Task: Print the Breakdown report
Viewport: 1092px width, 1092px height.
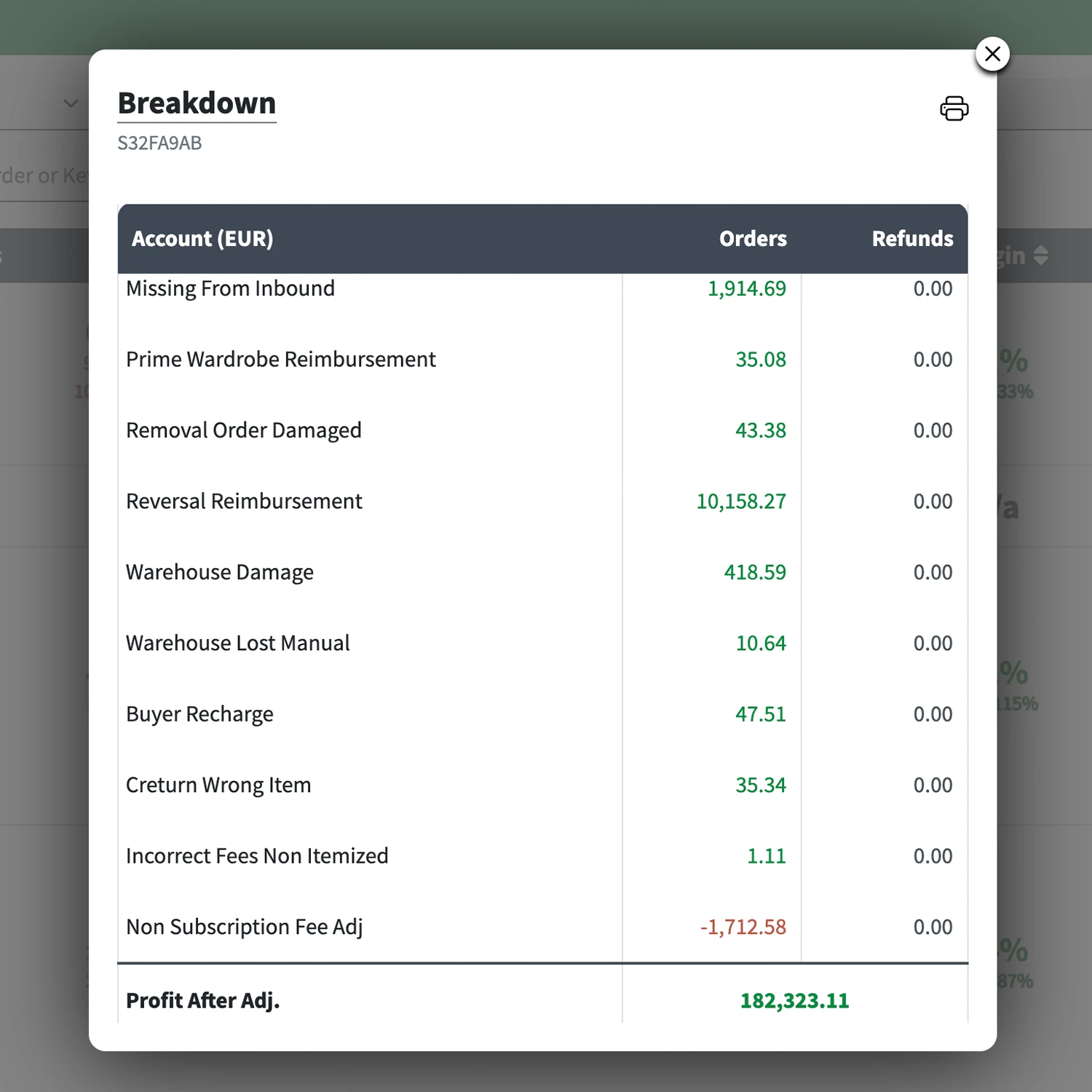Action: coord(954,108)
